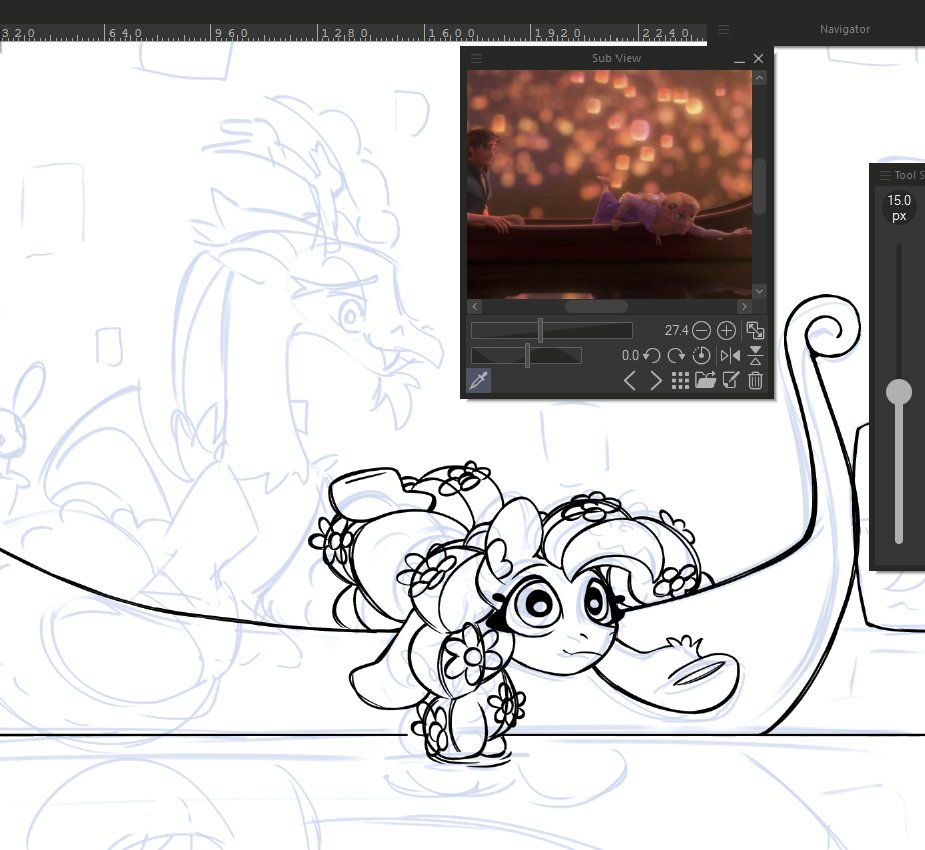Image resolution: width=925 pixels, height=850 pixels.
Task: Reset Sub View image rotation
Action: pyautogui.click(x=701, y=356)
